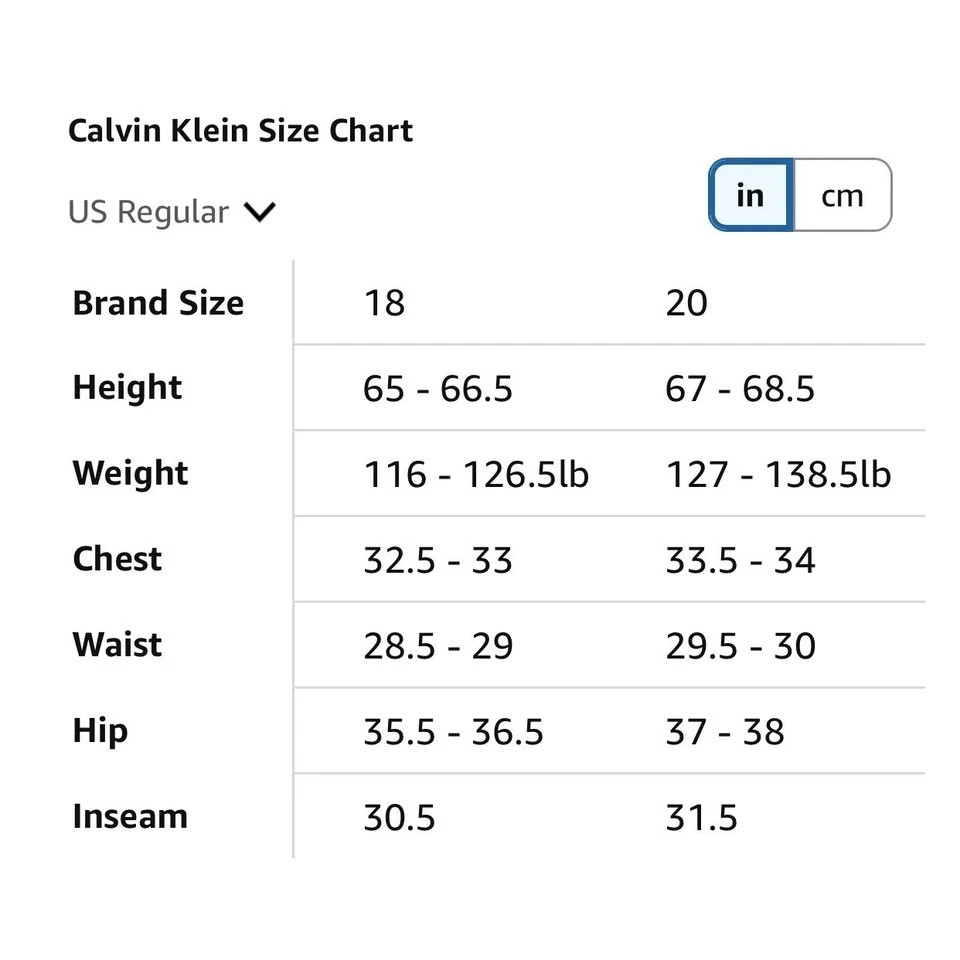The height and width of the screenshot is (960, 960).
Task: Click inseam value 31.5
Action: pos(701,818)
